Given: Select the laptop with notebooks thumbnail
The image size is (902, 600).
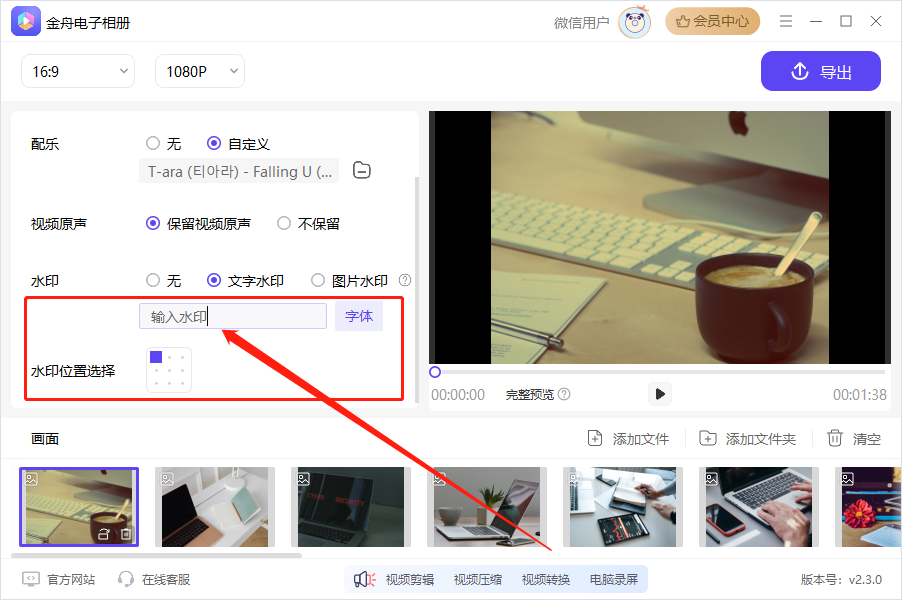Looking at the screenshot, I should (x=215, y=507).
